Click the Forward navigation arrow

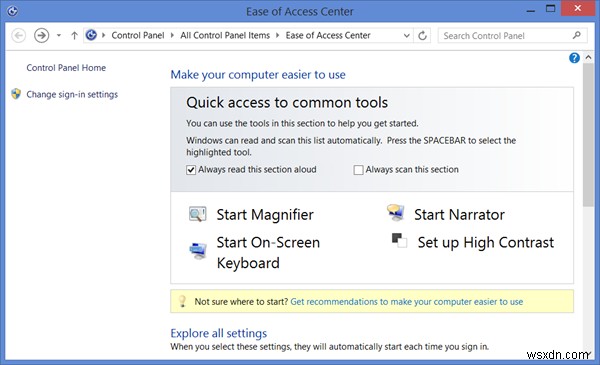click(41, 36)
